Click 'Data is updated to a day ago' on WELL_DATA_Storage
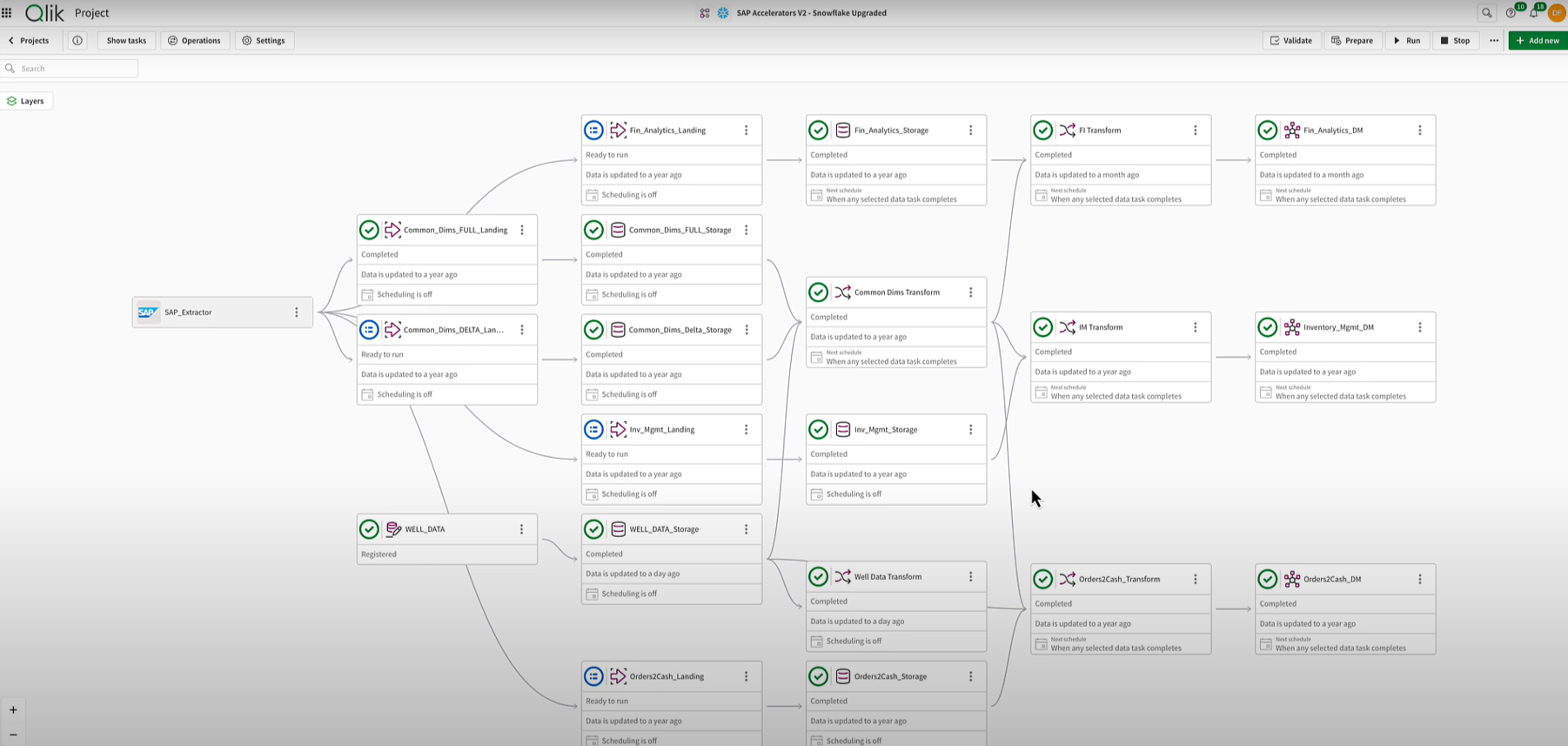1568x746 pixels. click(633, 575)
